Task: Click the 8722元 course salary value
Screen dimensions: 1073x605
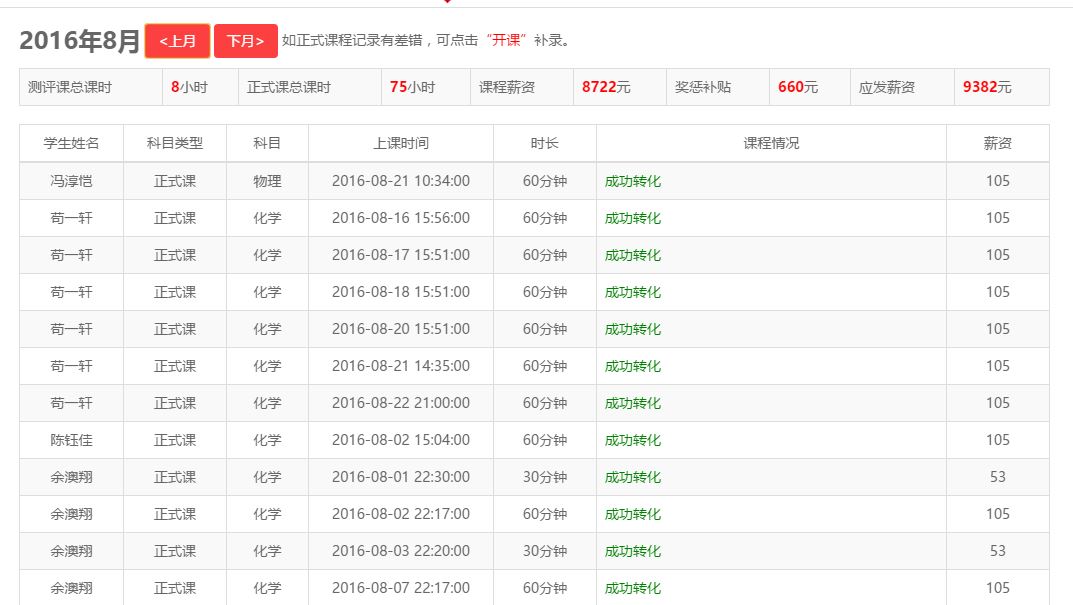Action: (606, 87)
